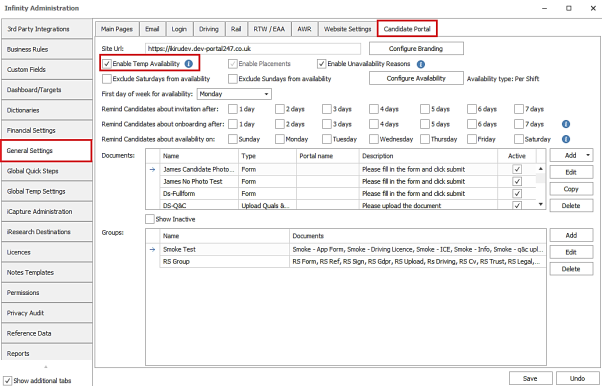
Task: Toggle Show additional tabs checkbox
Action: tap(8, 381)
